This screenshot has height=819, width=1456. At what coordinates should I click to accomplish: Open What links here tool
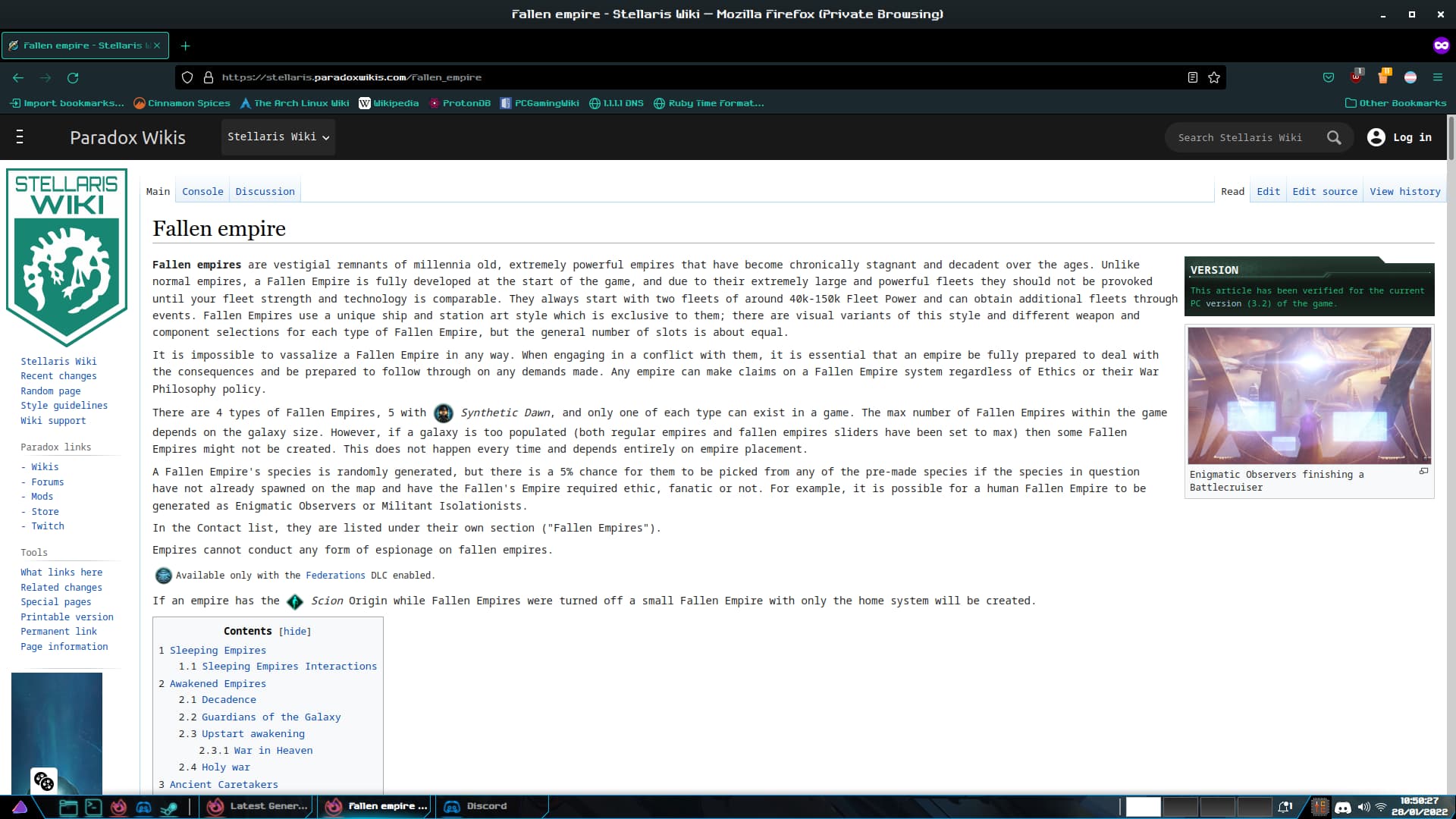61,573
